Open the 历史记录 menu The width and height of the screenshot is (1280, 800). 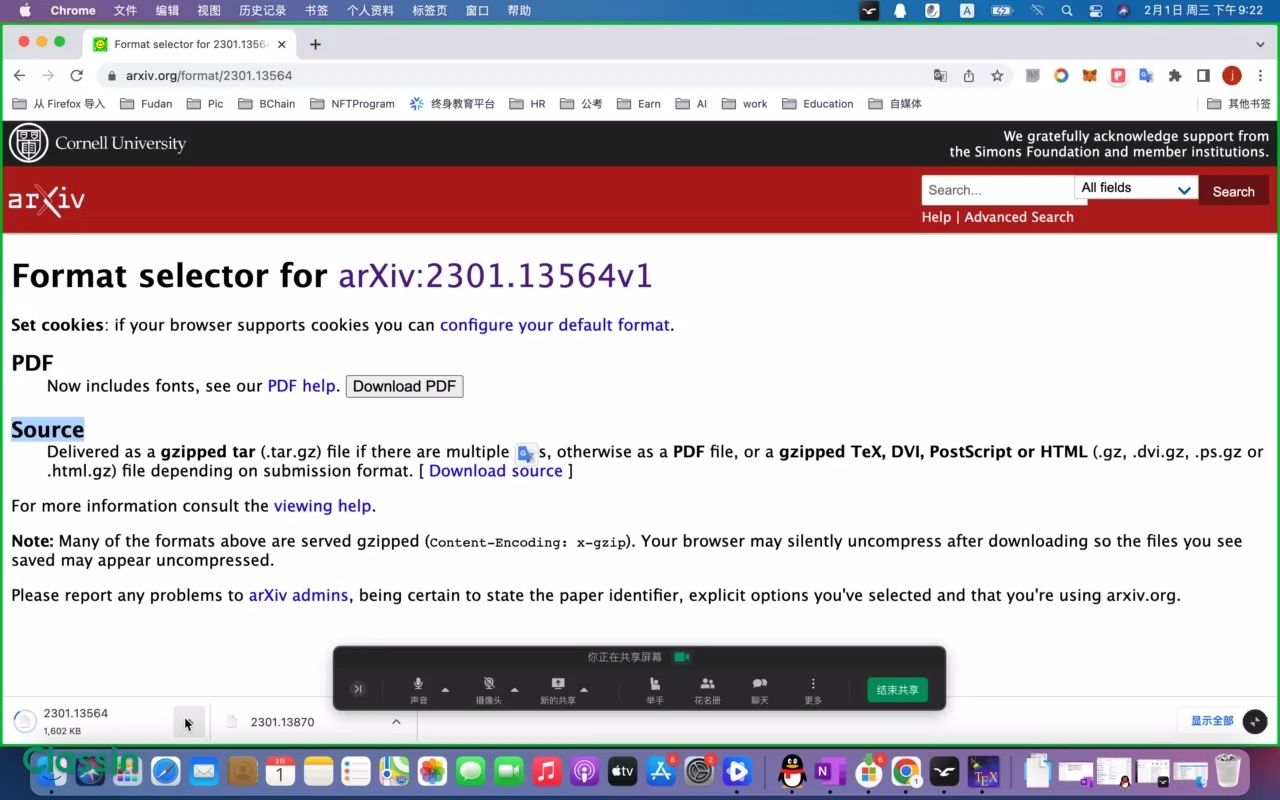click(262, 10)
